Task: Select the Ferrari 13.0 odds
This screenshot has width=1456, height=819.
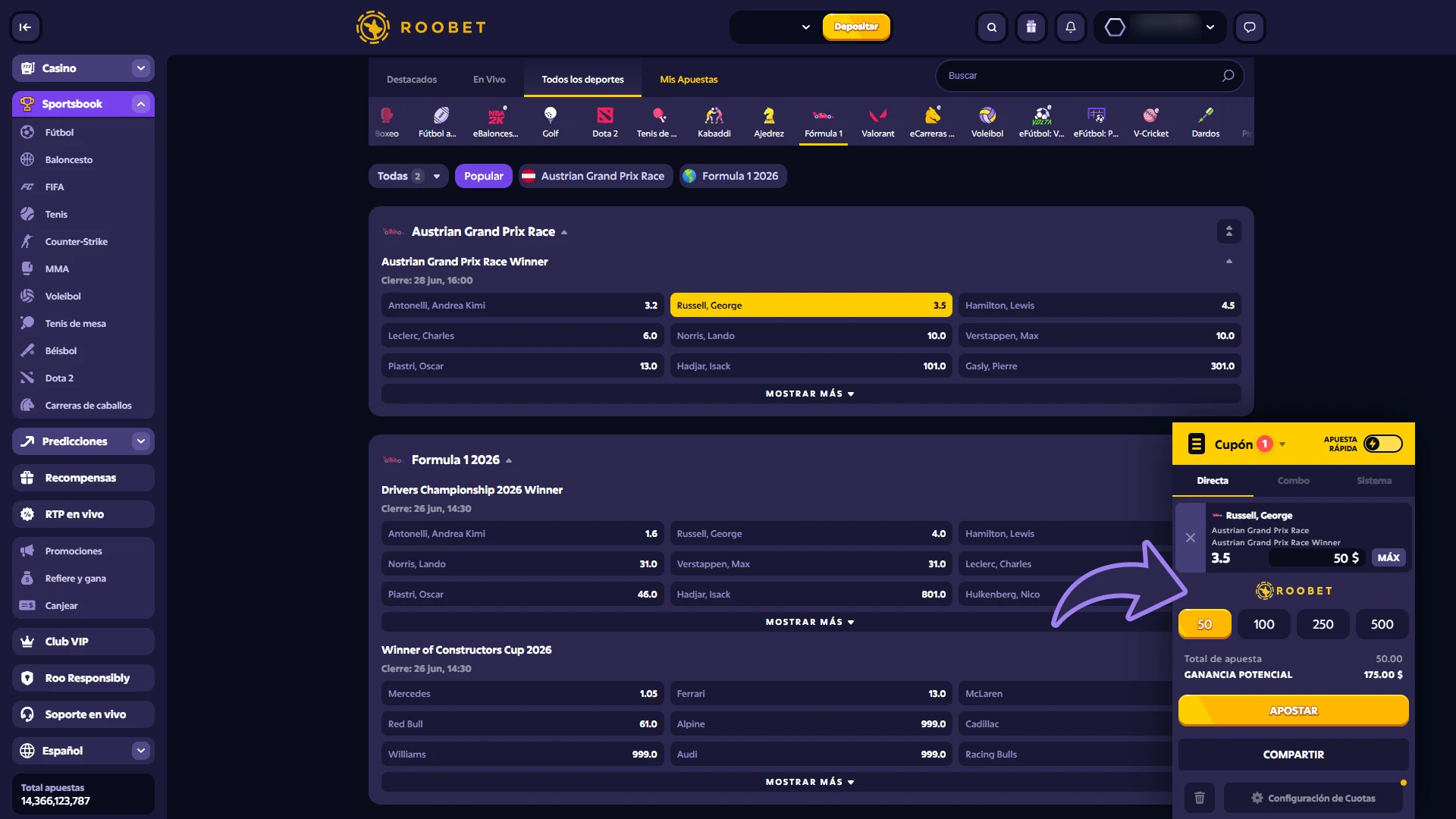Action: (x=811, y=694)
